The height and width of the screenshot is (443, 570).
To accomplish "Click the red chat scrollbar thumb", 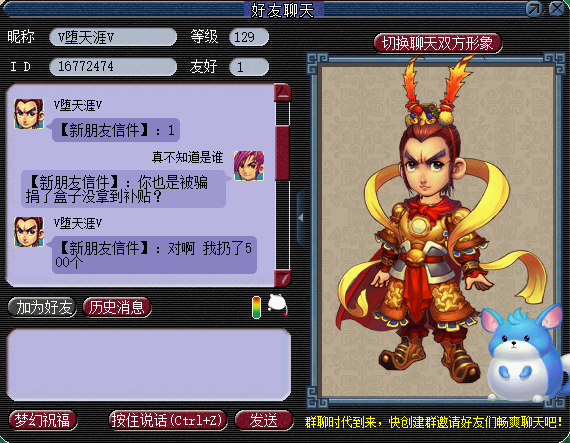I will click(282, 153).
